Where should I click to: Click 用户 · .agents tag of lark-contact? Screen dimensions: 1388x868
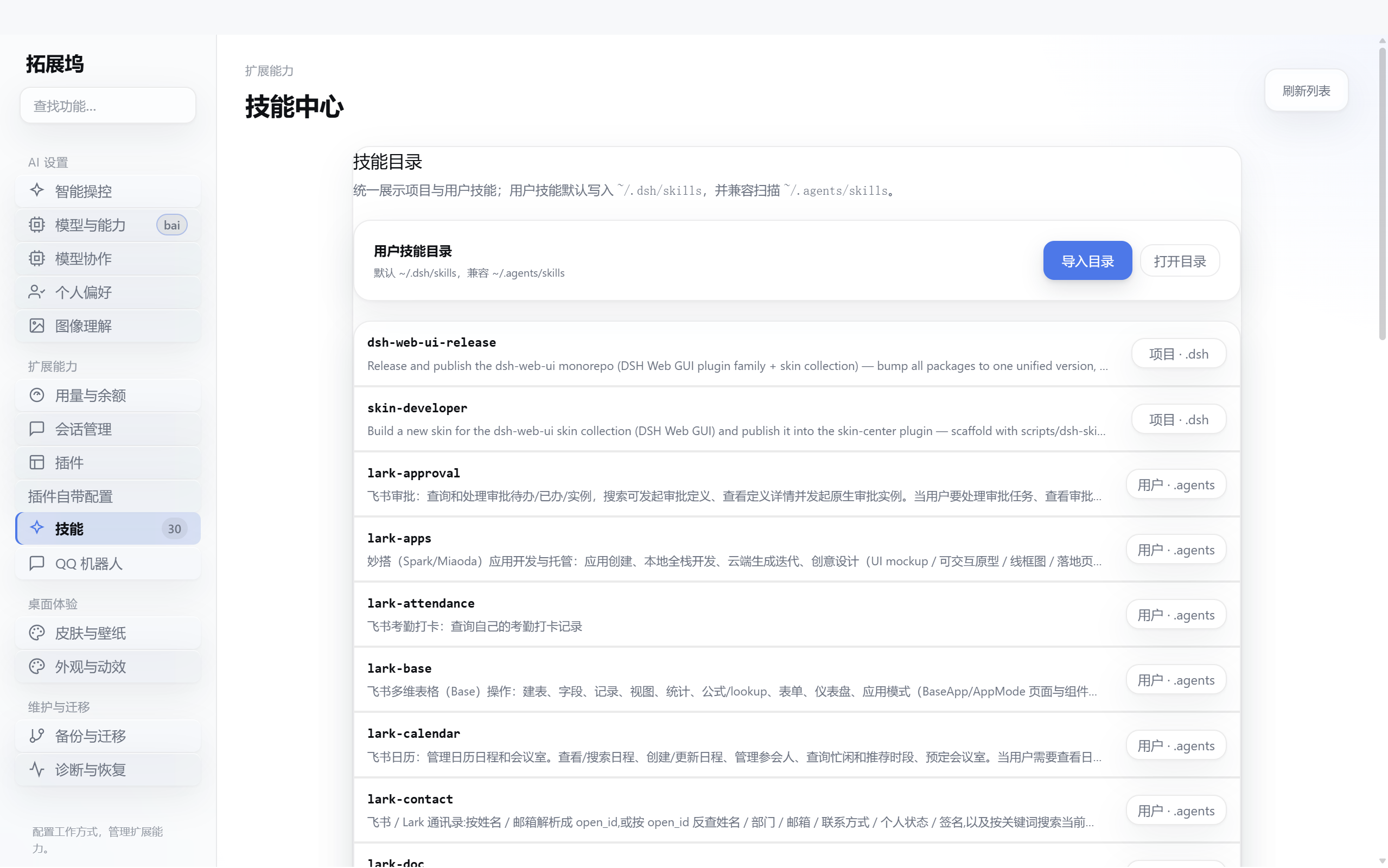(1176, 810)
